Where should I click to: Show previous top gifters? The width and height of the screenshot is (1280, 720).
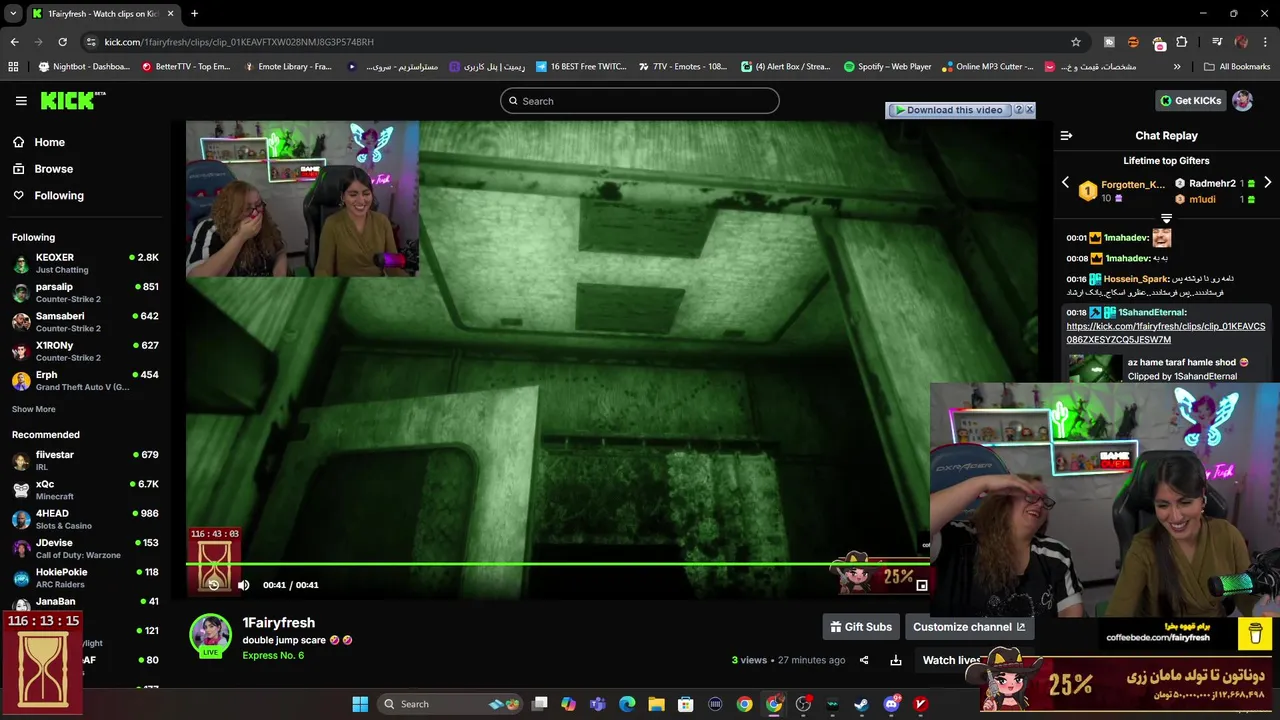tap(1065, 183)
